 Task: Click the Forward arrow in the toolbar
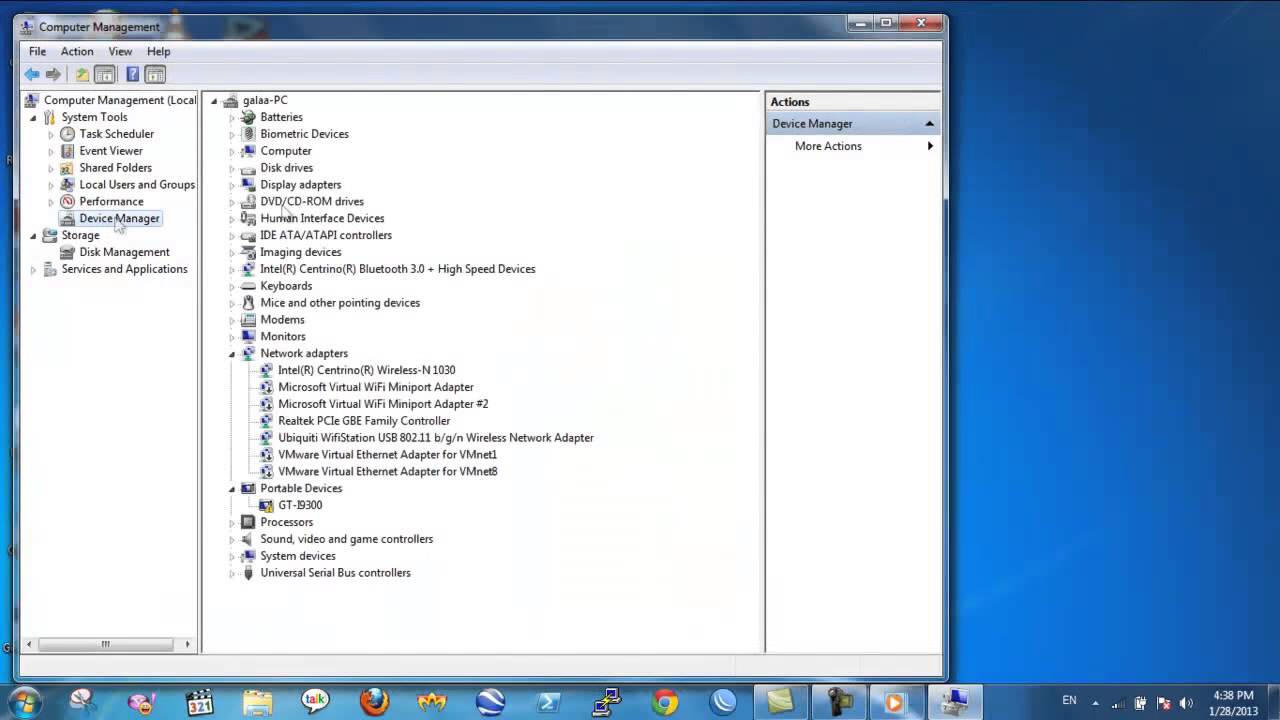53,74
